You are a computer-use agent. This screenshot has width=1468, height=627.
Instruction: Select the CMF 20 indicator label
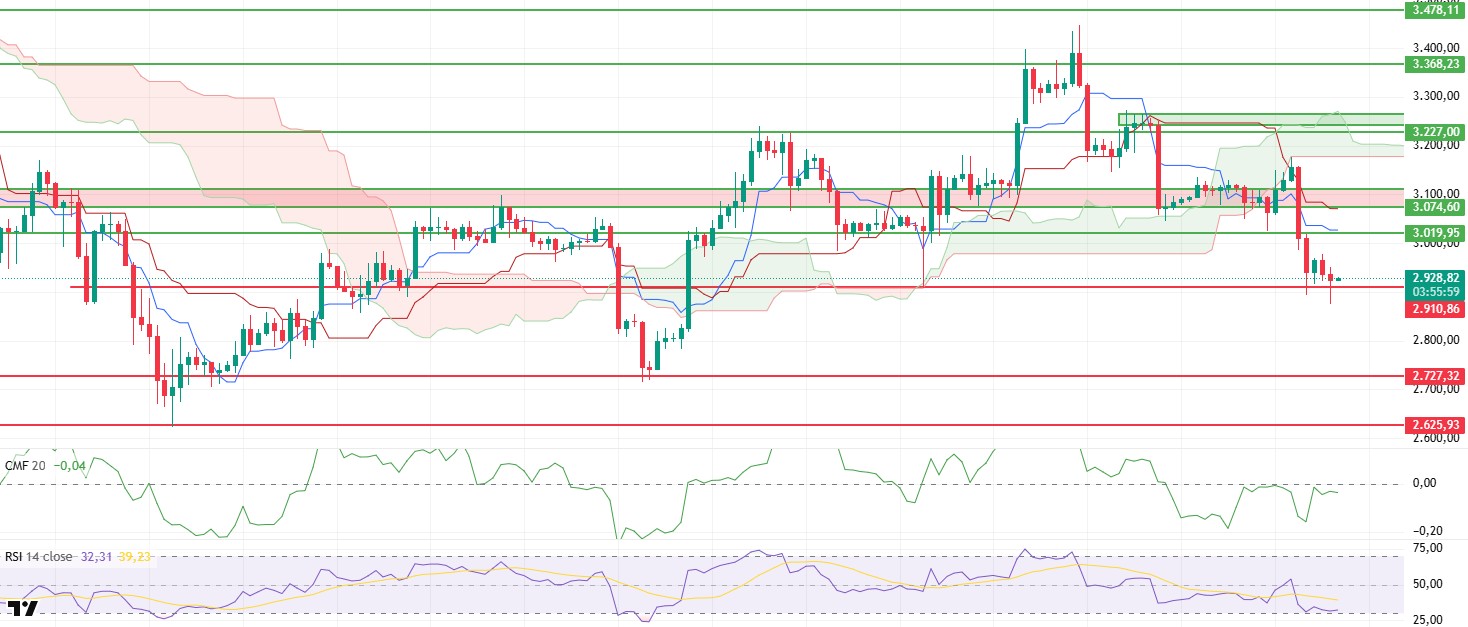(25, 464)
